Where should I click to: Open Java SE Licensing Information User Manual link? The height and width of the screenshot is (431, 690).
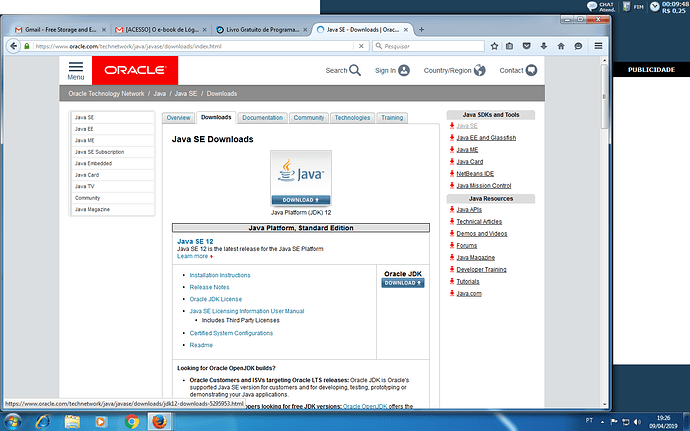click(247, 311)
